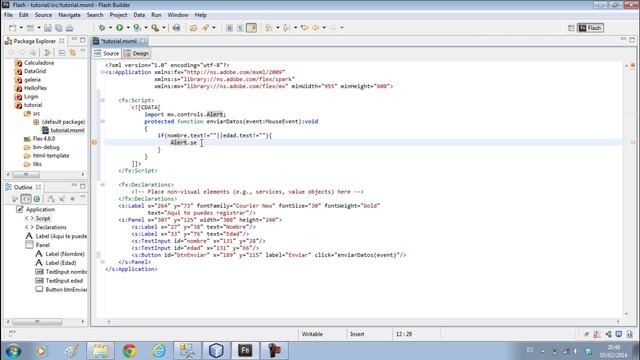Click the Open Perspective icon

pyautogui.click(x=571, y=28)
